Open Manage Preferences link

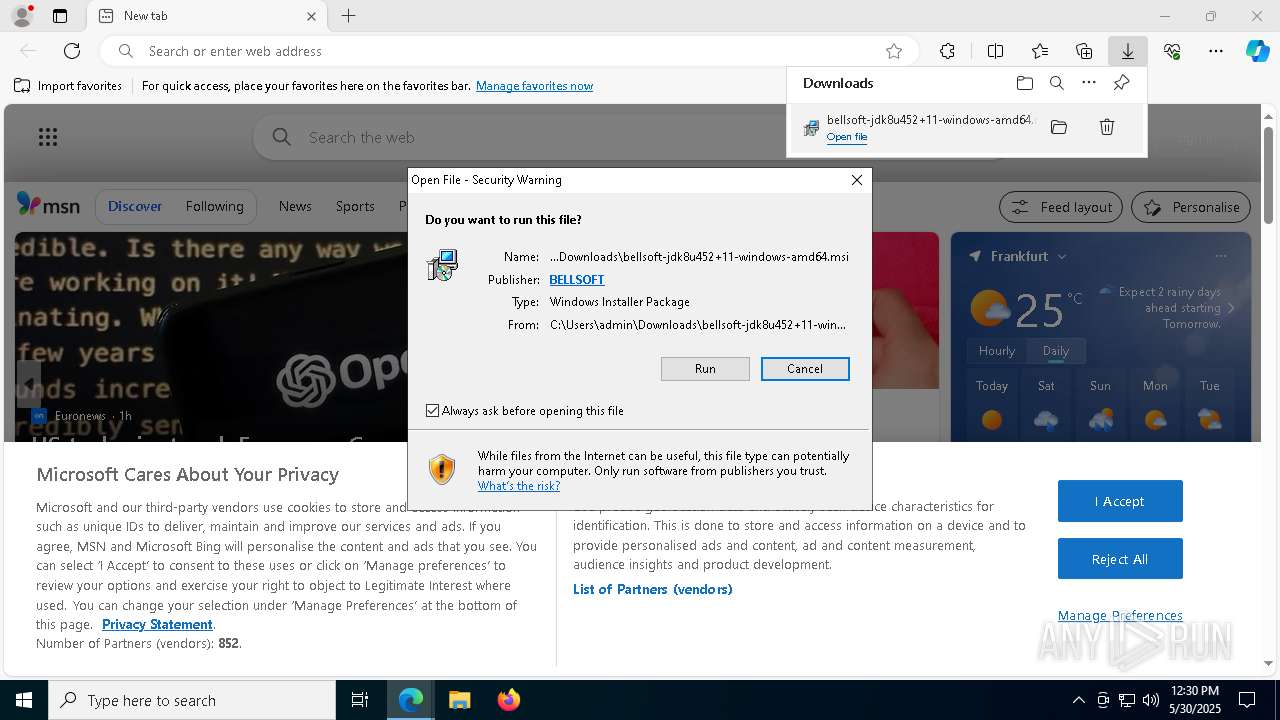pos(1120,616)
